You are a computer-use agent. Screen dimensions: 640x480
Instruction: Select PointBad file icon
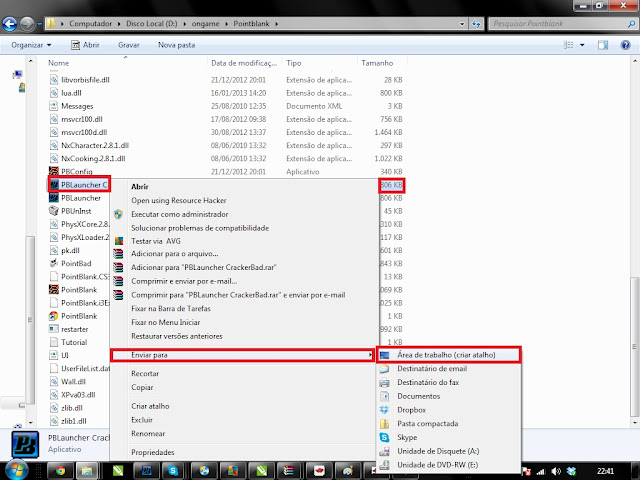click(x=53, y=263)
